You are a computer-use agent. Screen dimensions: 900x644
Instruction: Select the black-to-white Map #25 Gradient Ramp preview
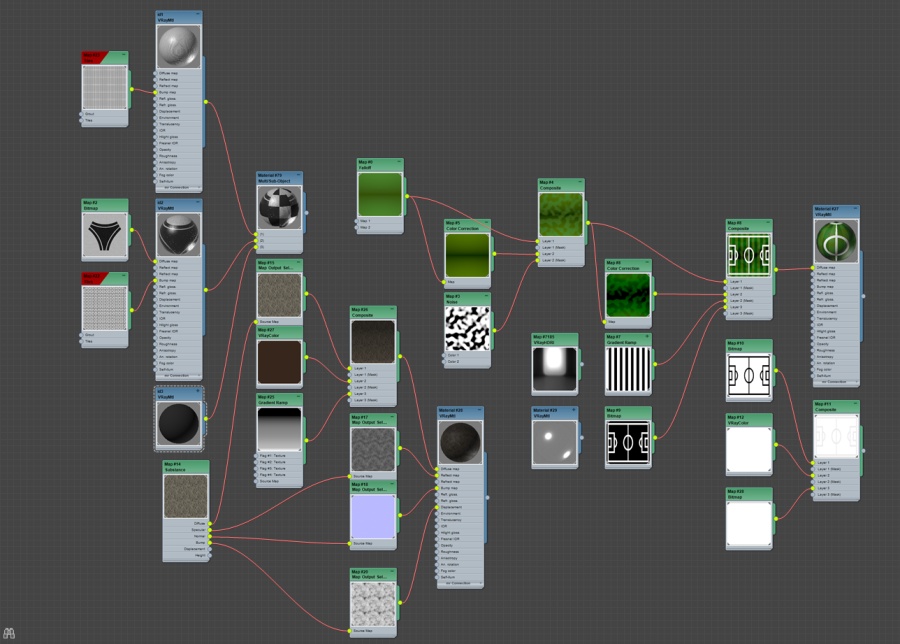[x=280, y=429]
